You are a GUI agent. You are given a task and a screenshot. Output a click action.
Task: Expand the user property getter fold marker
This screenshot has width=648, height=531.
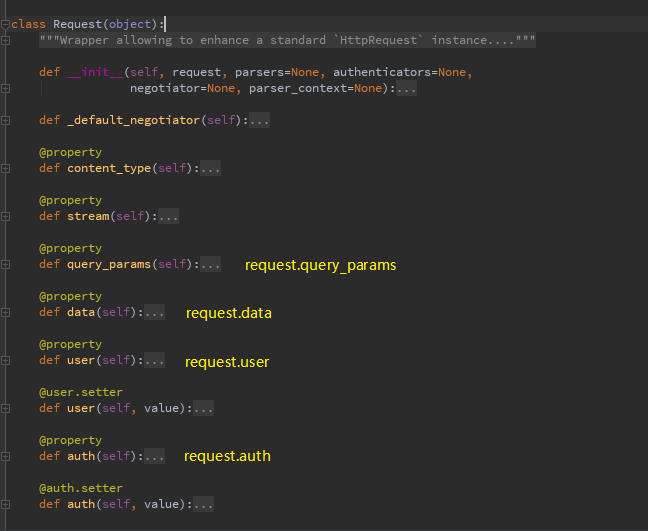pos(5,360)
